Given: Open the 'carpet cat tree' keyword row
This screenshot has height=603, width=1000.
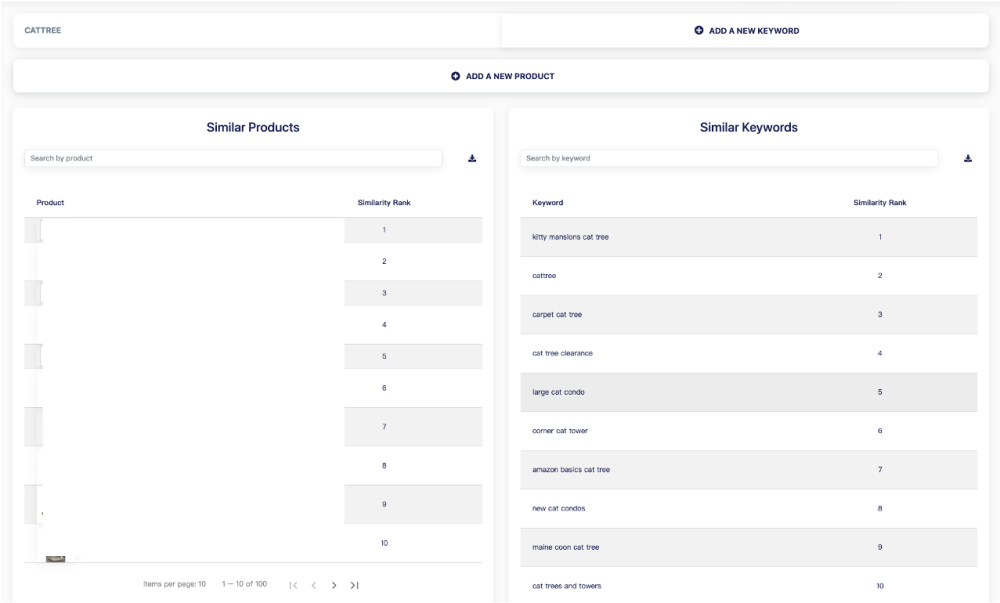Looking at the screenshot, I should click(x=557, y=315).
